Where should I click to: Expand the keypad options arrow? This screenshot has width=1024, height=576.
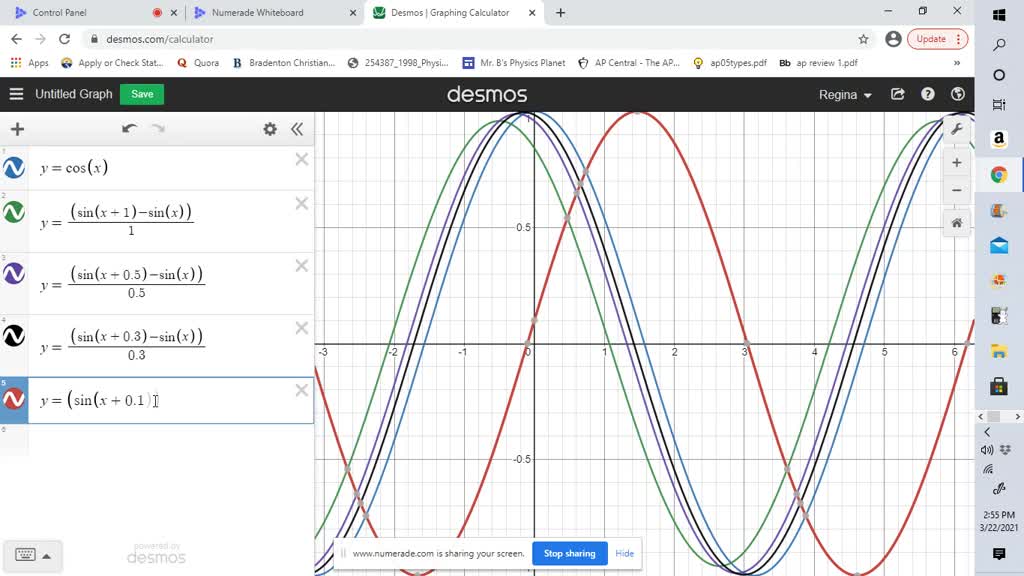tap(47, 556)
